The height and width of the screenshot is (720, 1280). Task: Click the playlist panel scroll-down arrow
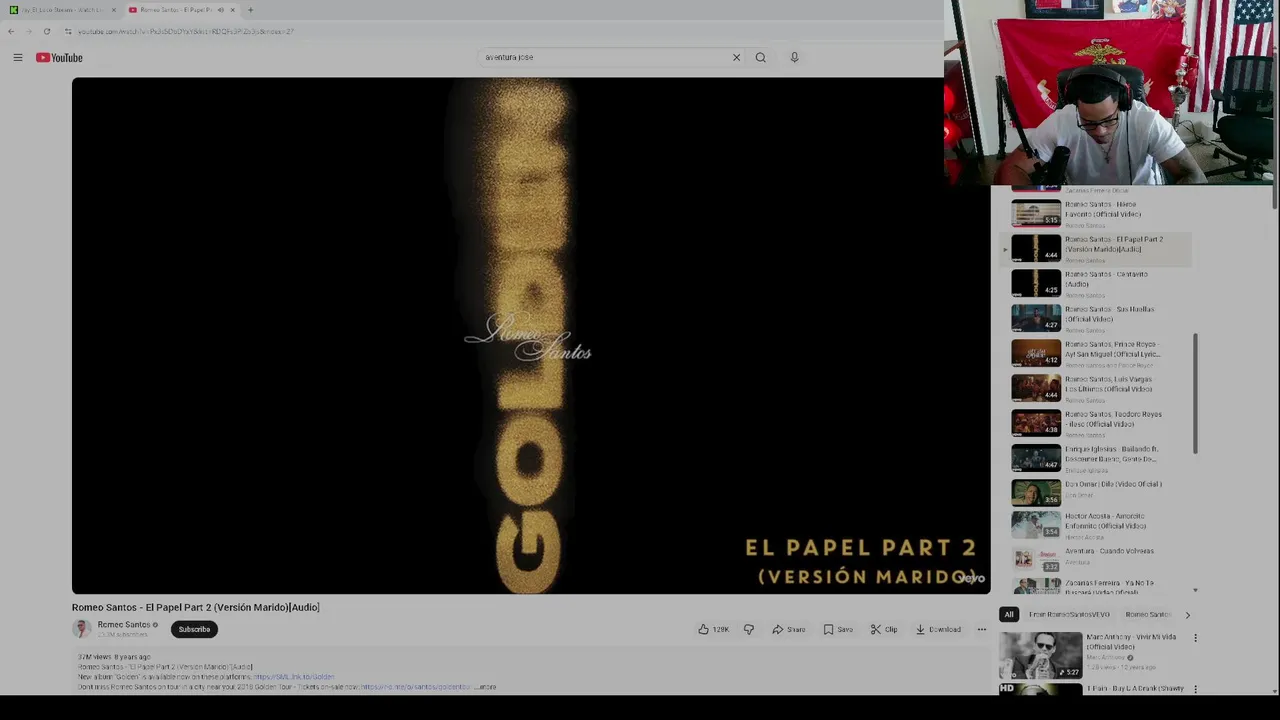tap(1195, 591)
